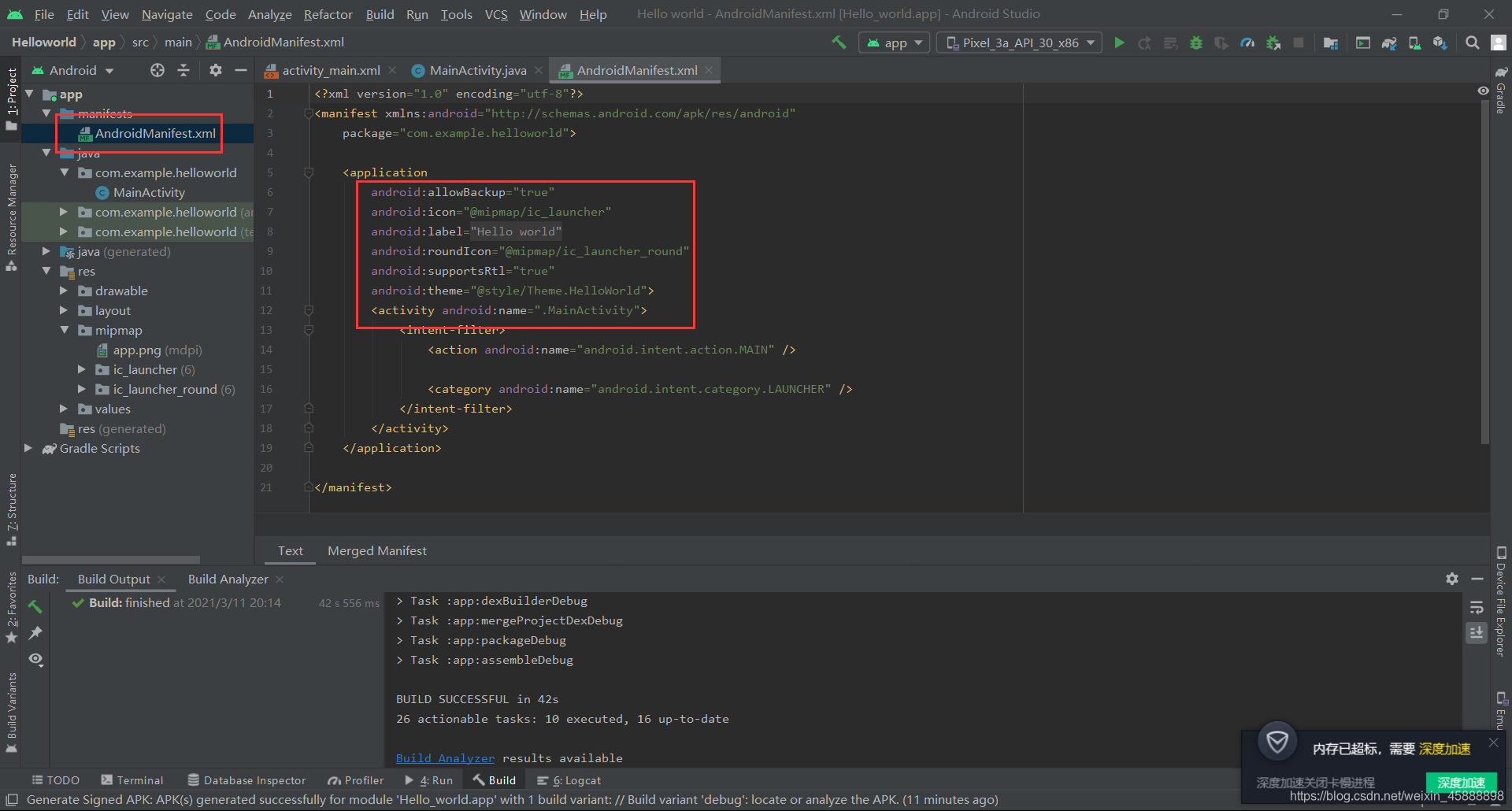Close the AndroidManifest.xml editor tab
Image resolution: width=1512 pixels, height=811 pixels.
click(709, 70)
